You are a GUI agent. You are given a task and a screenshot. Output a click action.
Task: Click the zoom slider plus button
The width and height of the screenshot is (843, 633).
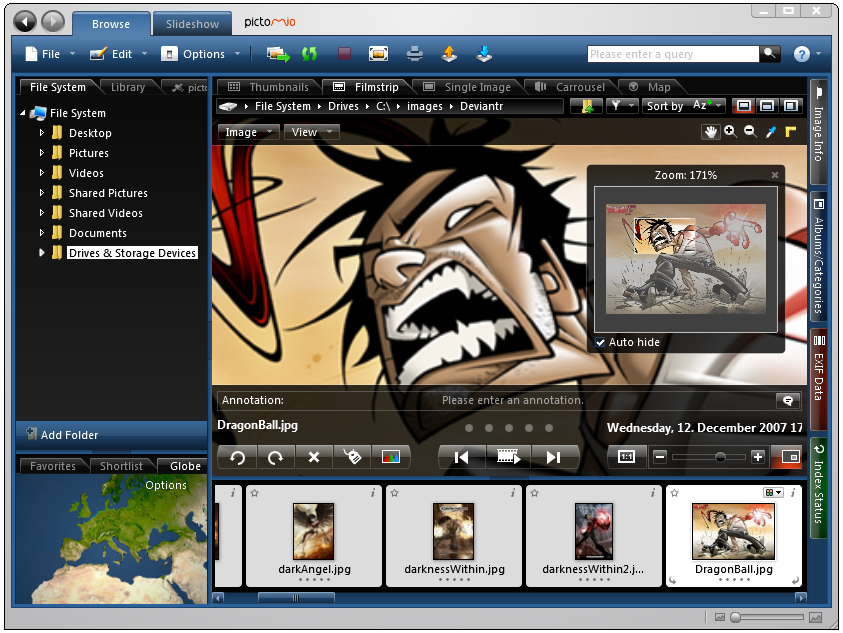click(x=758, y=457)
